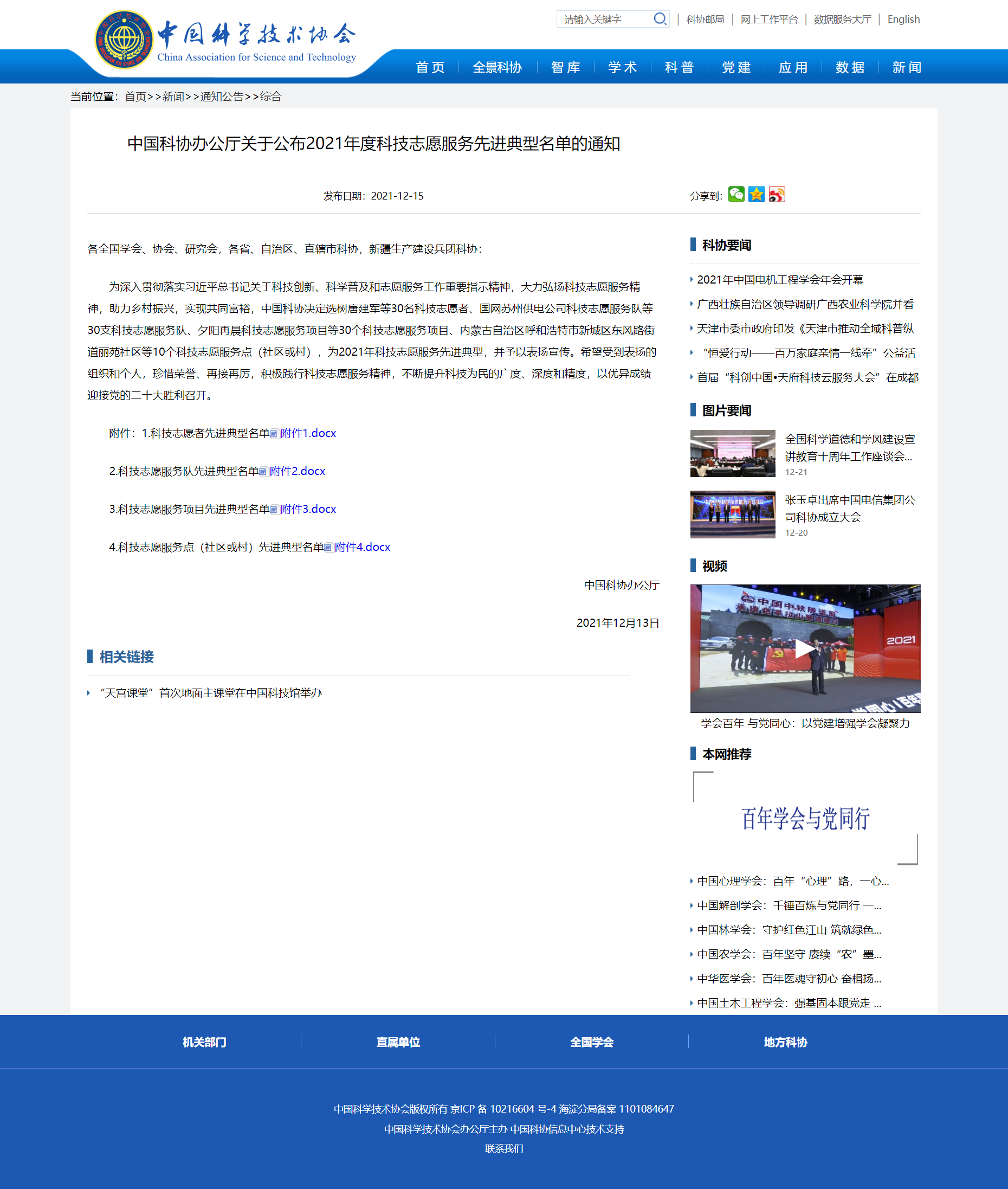Download 附件4.docx attachment

[x=363, y=547]
